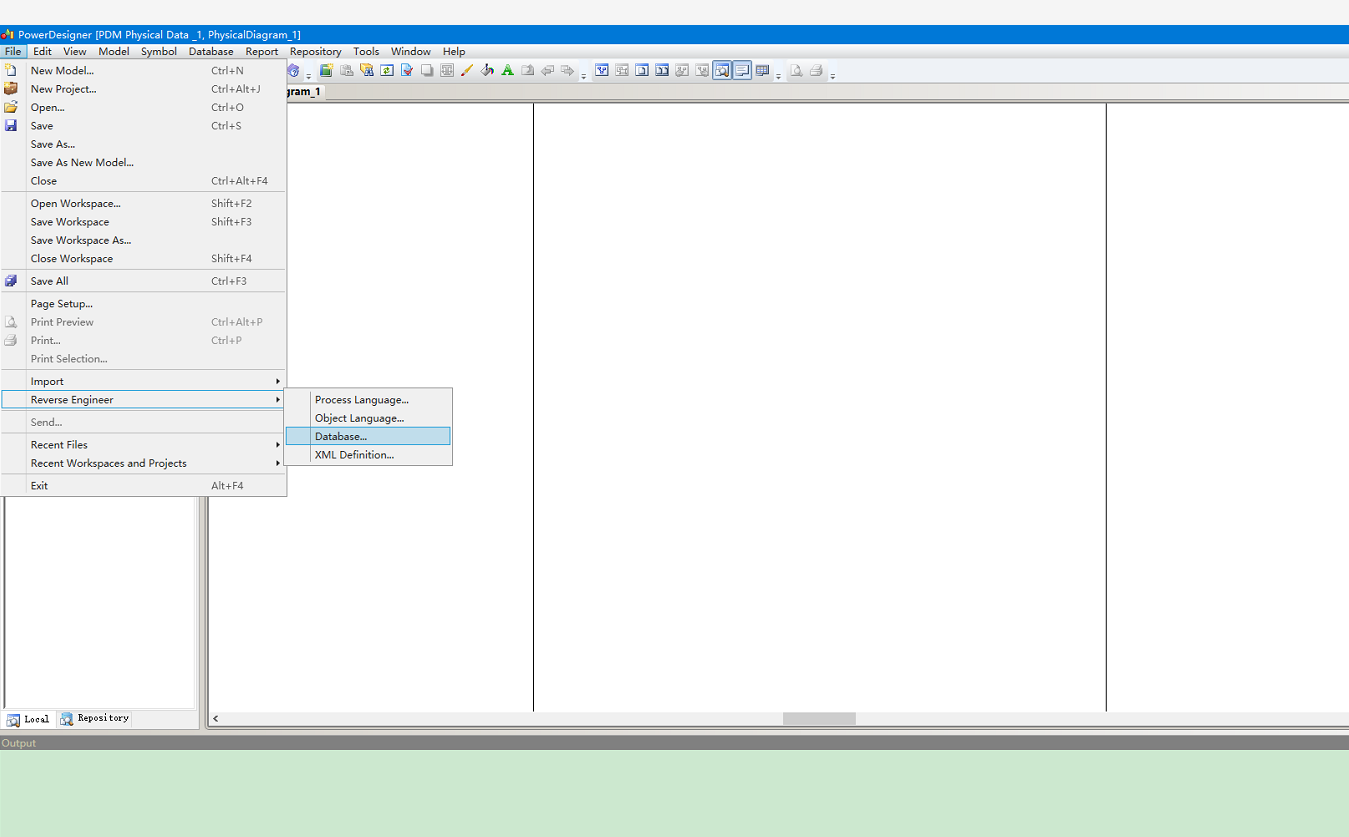
Task: Click the table display toolbar icon
Action: pyautogui.click(x=761, y=70)
